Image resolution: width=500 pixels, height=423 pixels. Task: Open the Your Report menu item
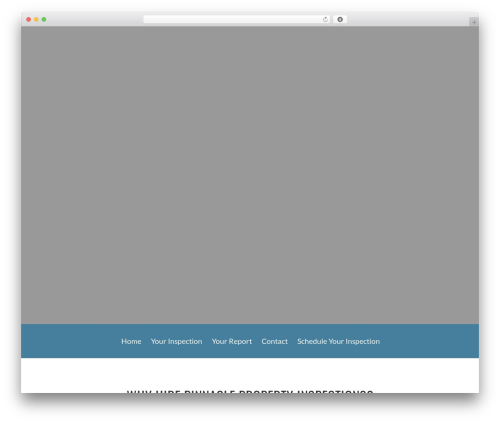[x=232, y=341]
